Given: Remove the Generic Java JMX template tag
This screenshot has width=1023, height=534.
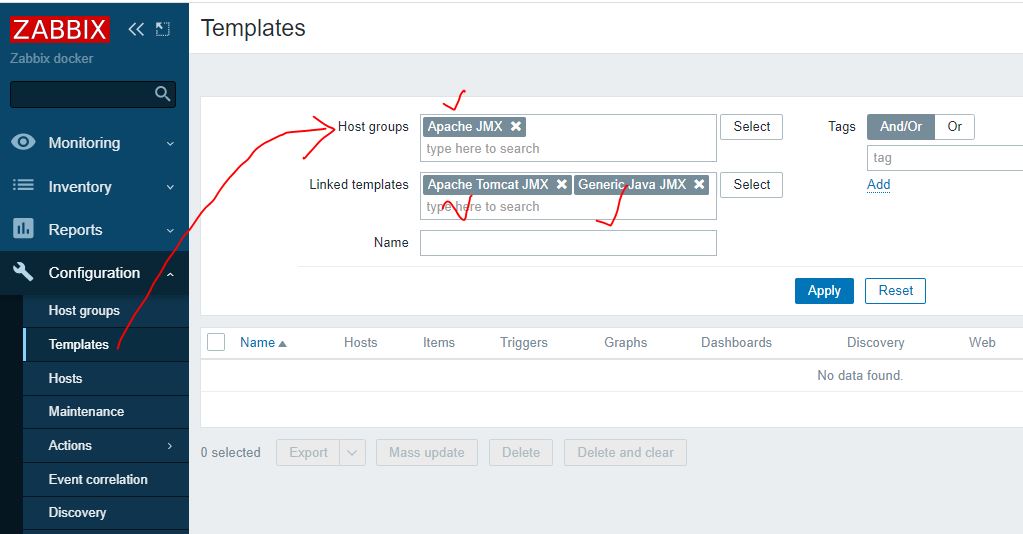Looking at the screenshot, I should [699, 184].
